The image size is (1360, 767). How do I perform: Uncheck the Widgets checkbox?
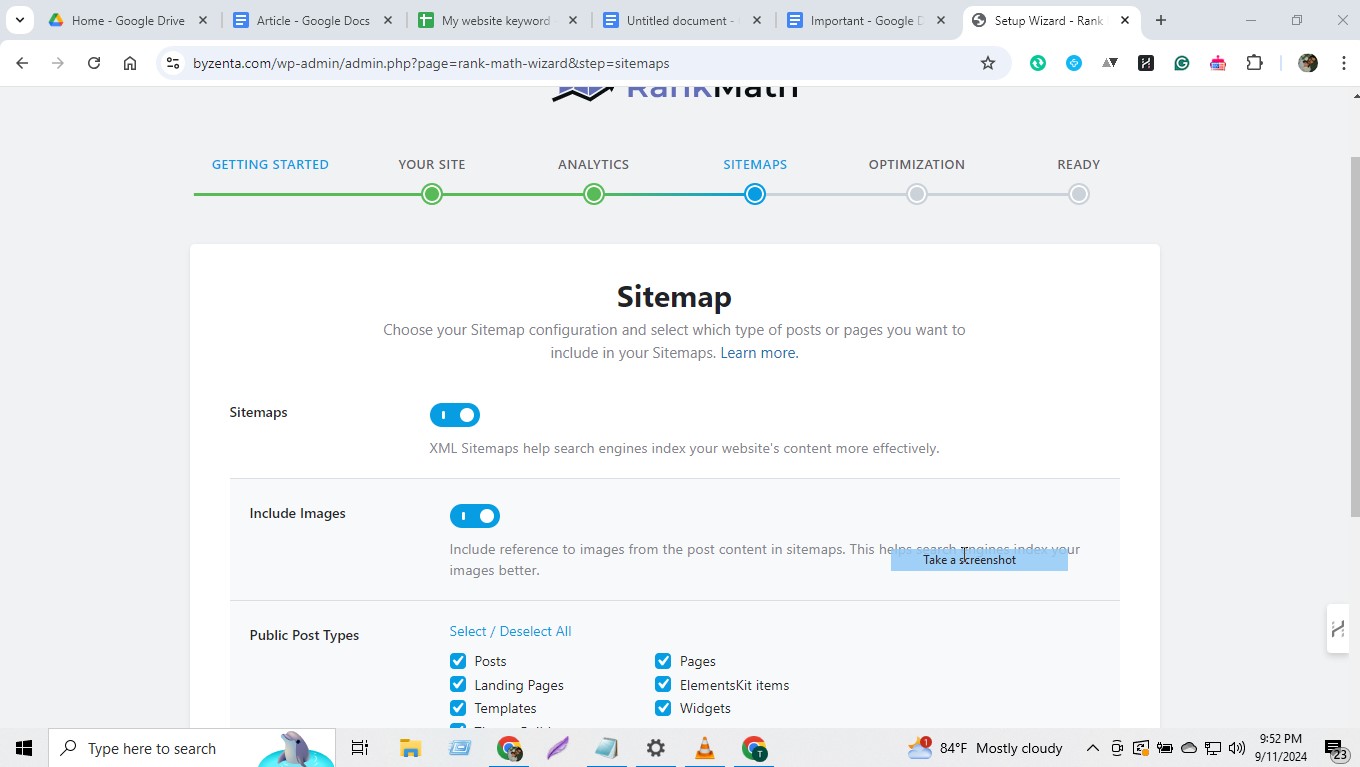(663, 708)
